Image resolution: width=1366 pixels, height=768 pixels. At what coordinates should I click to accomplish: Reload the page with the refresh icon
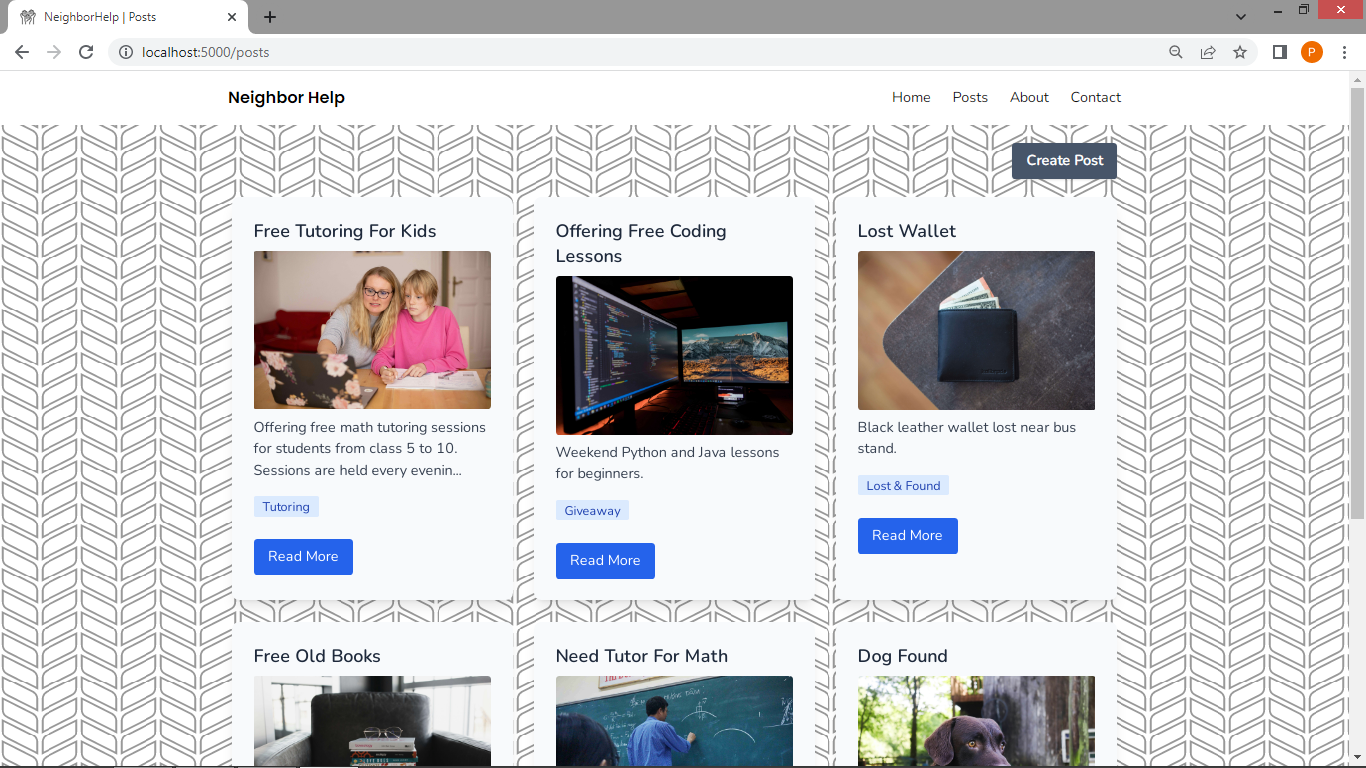tap(86, 52)
